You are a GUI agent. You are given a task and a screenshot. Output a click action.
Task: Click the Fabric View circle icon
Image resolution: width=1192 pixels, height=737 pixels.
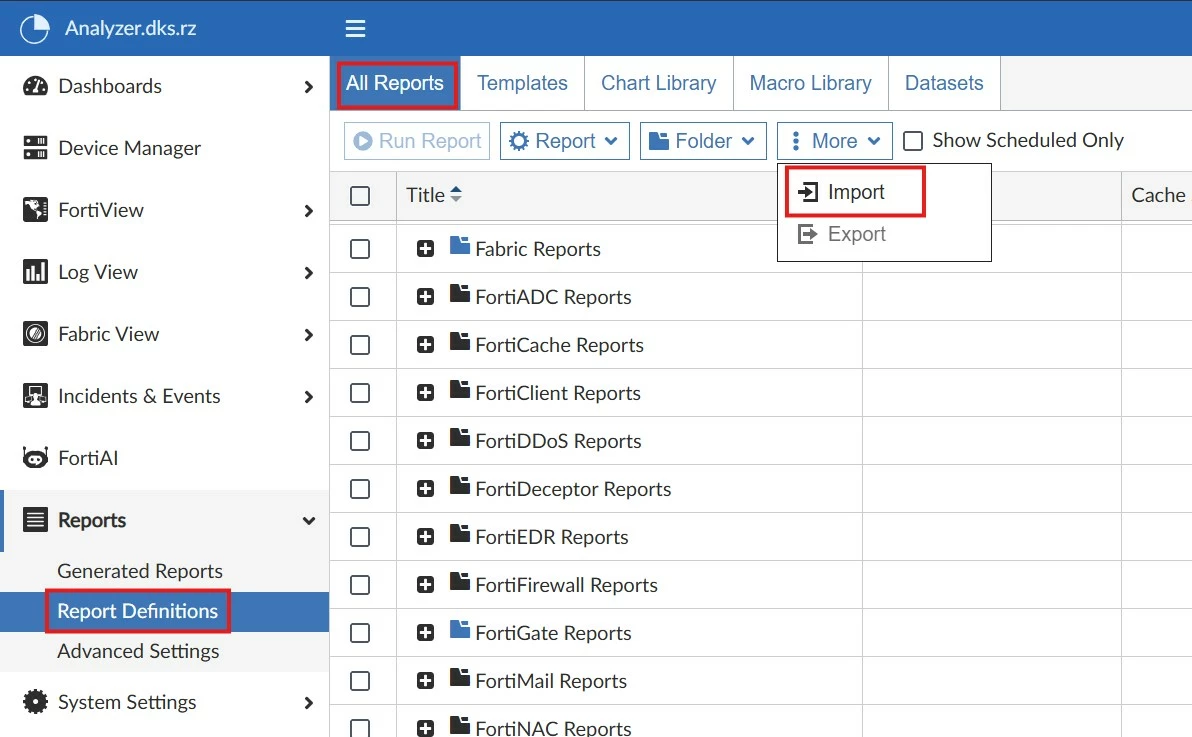[35, 334]
